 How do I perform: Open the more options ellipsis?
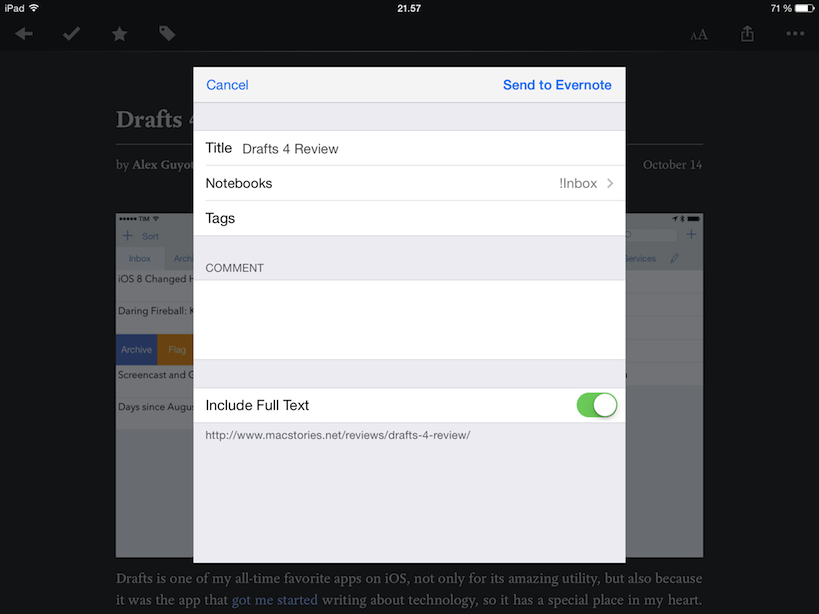click(795, 34)
